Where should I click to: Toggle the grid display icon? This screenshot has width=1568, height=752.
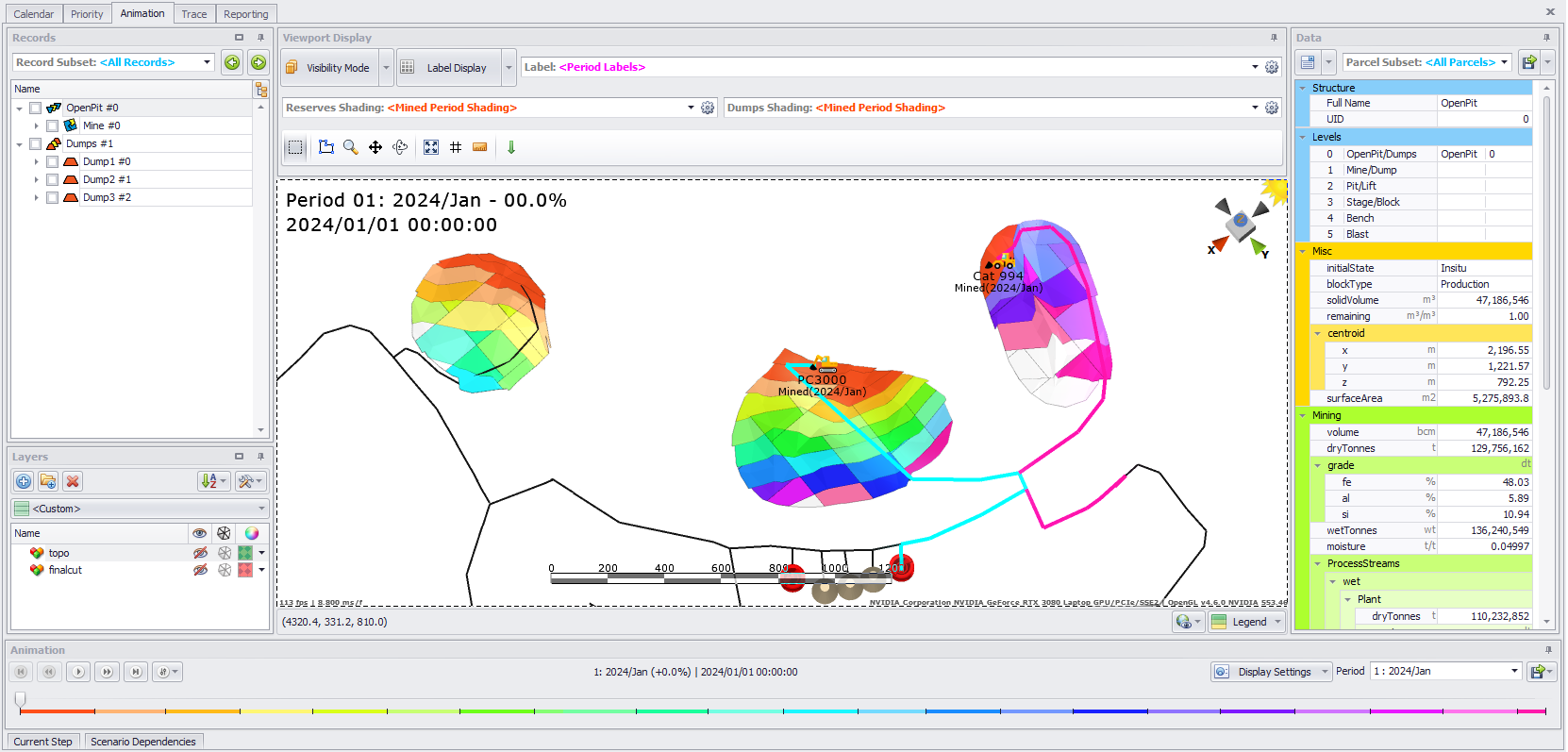[456, 147]
